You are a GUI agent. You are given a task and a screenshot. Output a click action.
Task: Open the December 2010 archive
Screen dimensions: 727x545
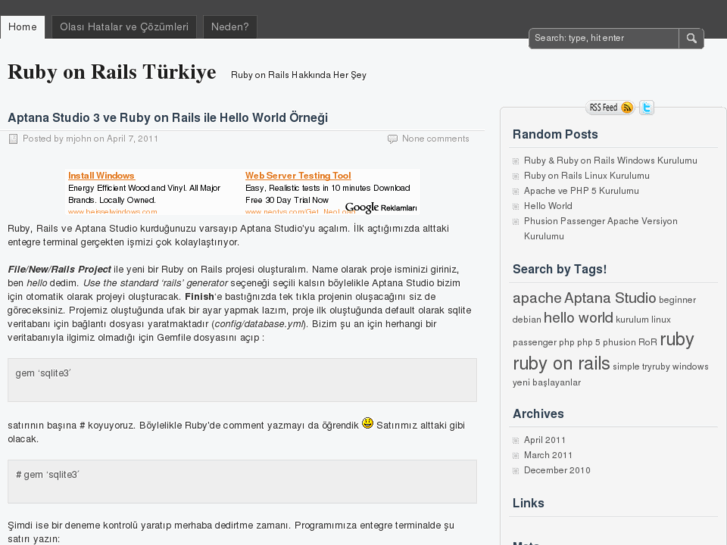coord(557,470)
